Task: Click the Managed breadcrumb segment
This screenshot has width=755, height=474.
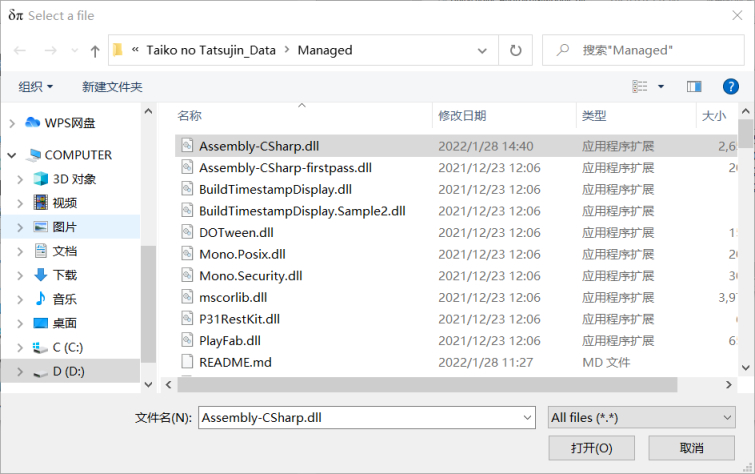Action: [x=325, y=50]
